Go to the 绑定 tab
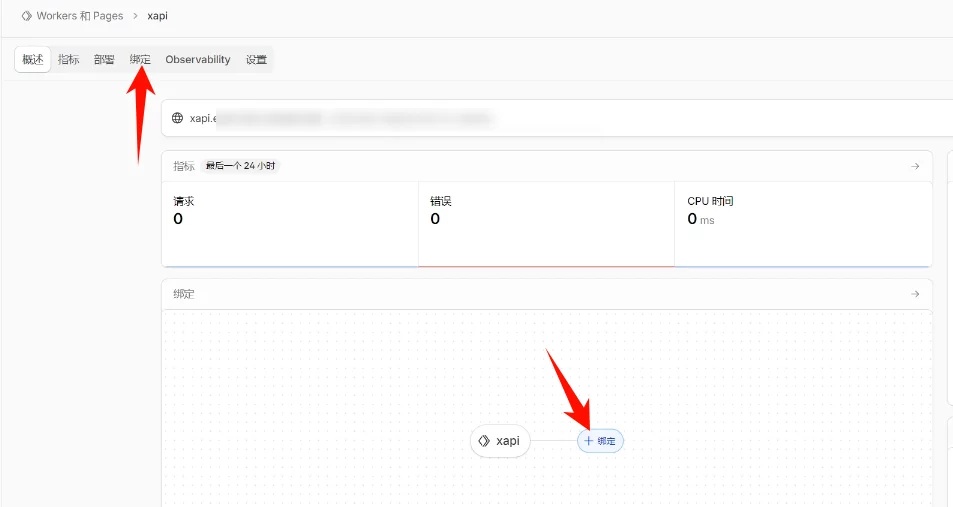The width and height of the screenshot is (953, 507). tap(140, 60)
